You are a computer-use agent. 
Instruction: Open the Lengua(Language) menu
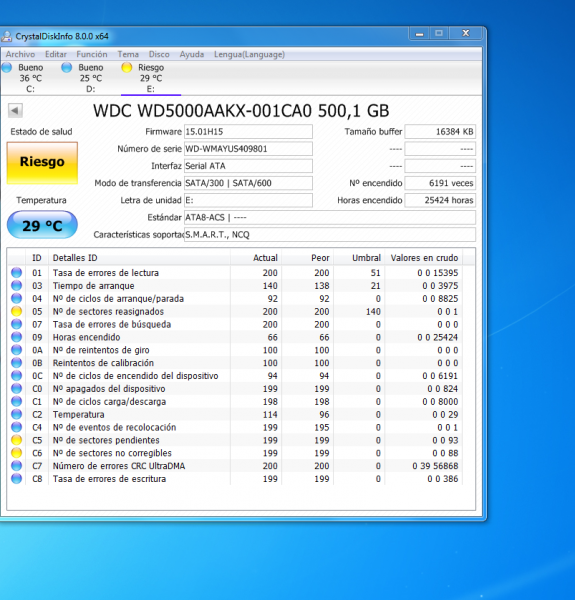click(249, 54)
